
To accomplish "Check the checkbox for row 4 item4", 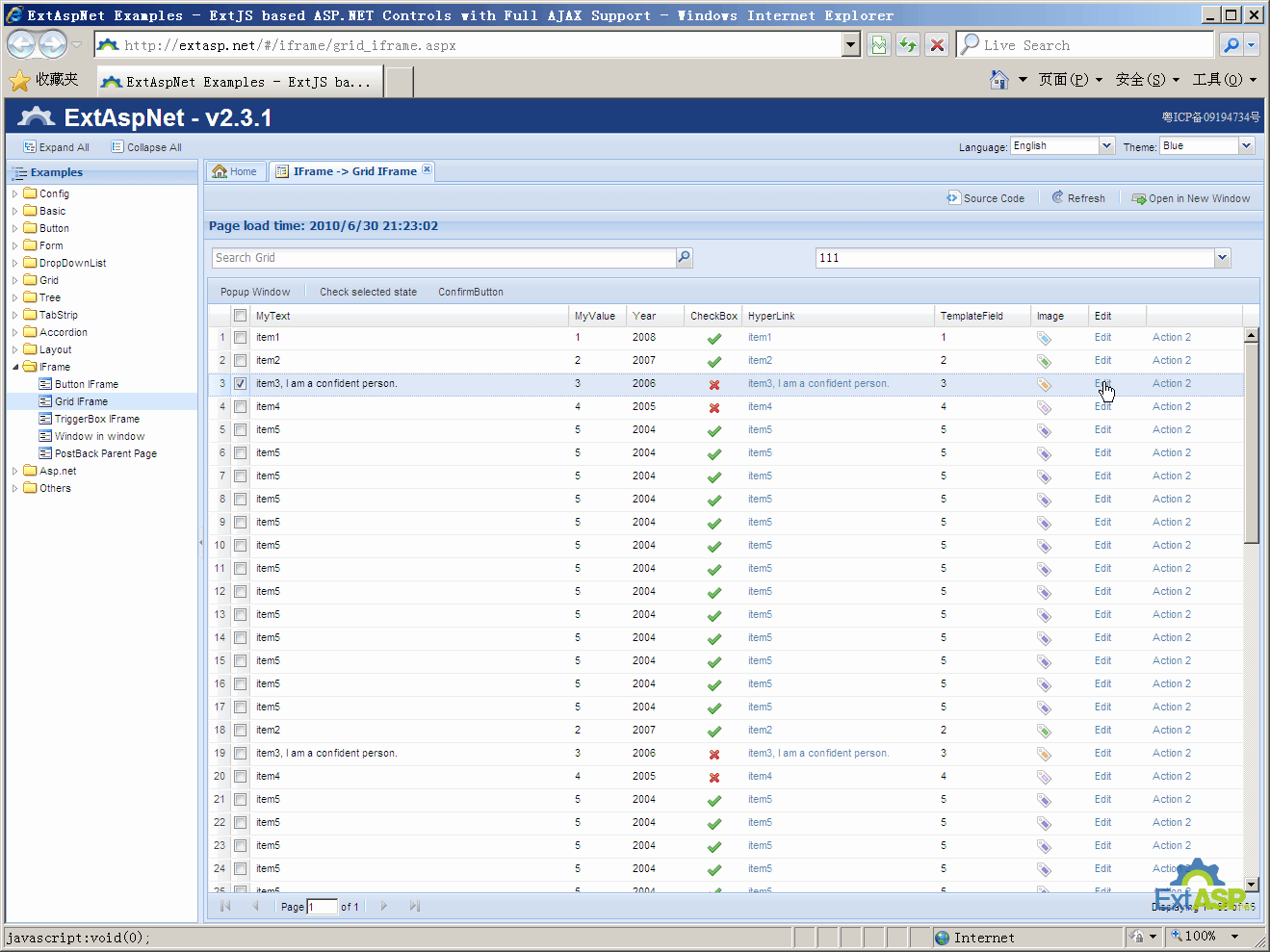I will 240,407.
